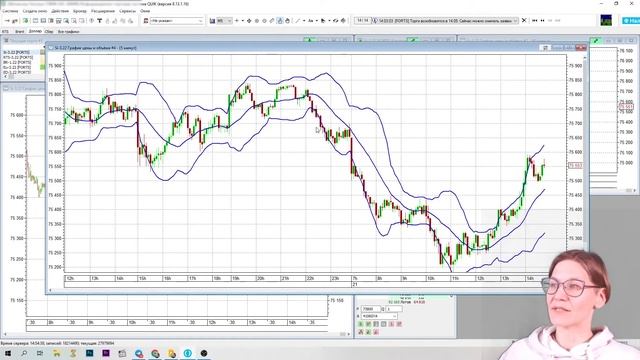Click the price input field in order panel
The image size is (640, 360).
[x=371, y=309]
